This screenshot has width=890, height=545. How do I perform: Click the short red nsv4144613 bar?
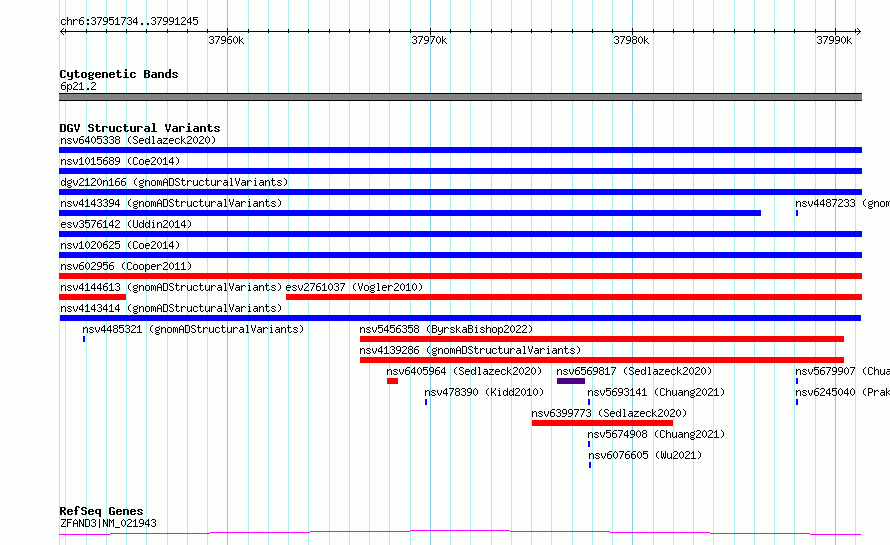(x=93, y=297)
